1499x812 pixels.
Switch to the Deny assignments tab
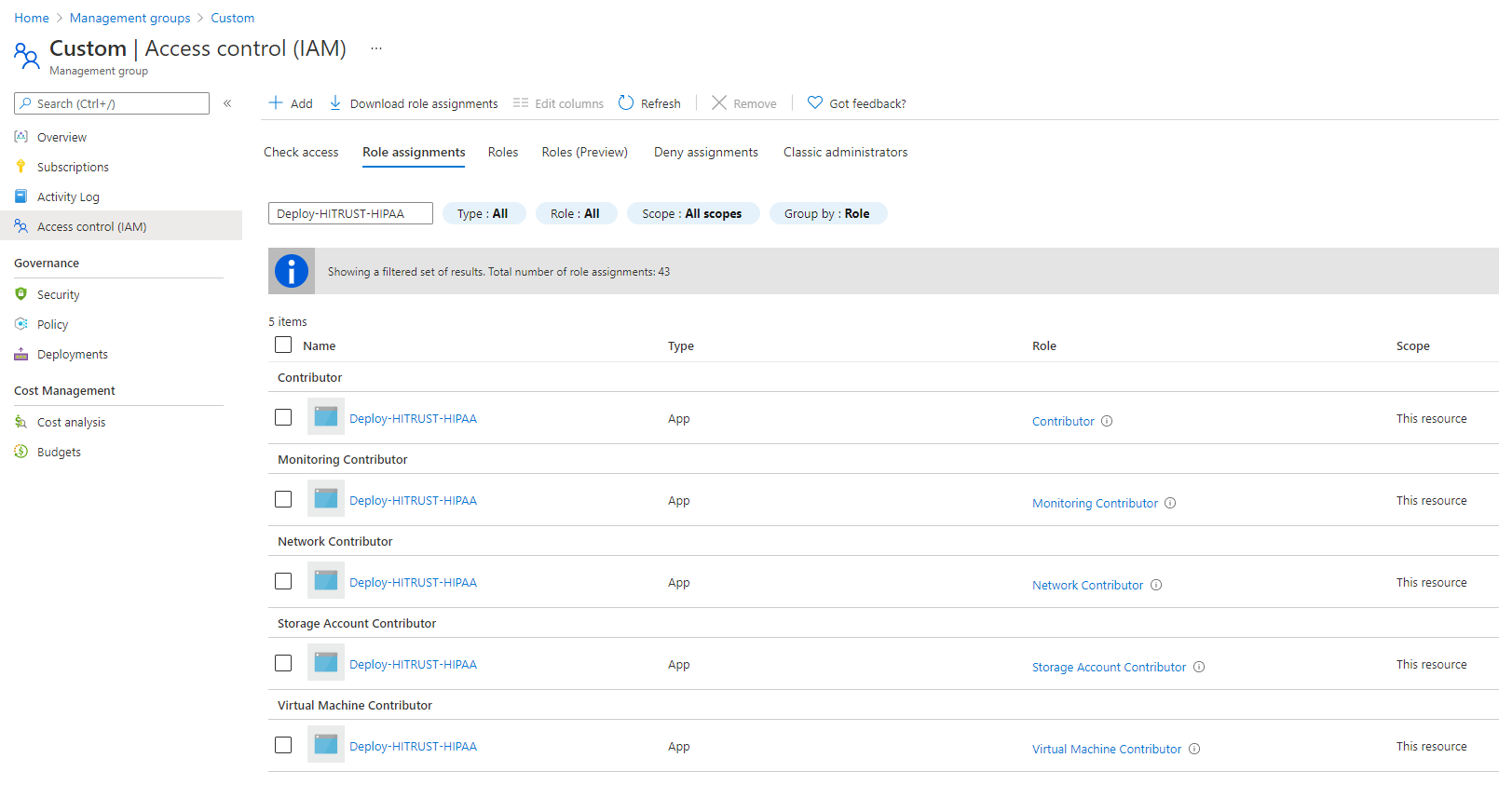(706, 152)
